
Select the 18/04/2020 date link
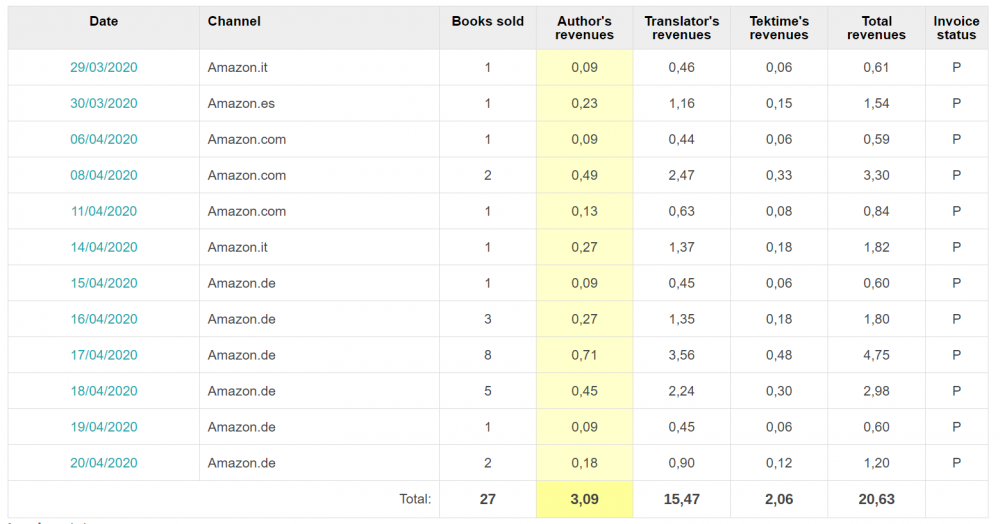[103, 392]
